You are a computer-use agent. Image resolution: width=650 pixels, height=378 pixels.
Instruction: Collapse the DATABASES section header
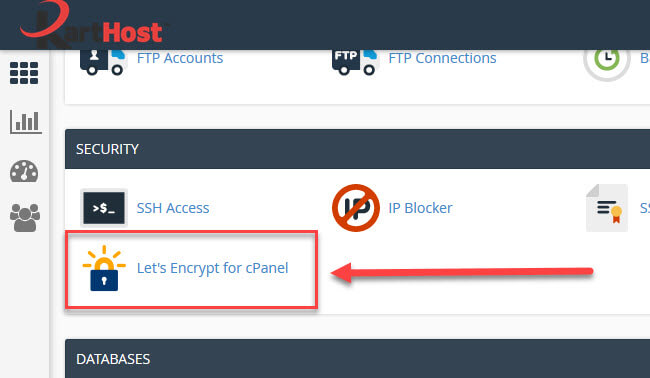tap(357, 359)
